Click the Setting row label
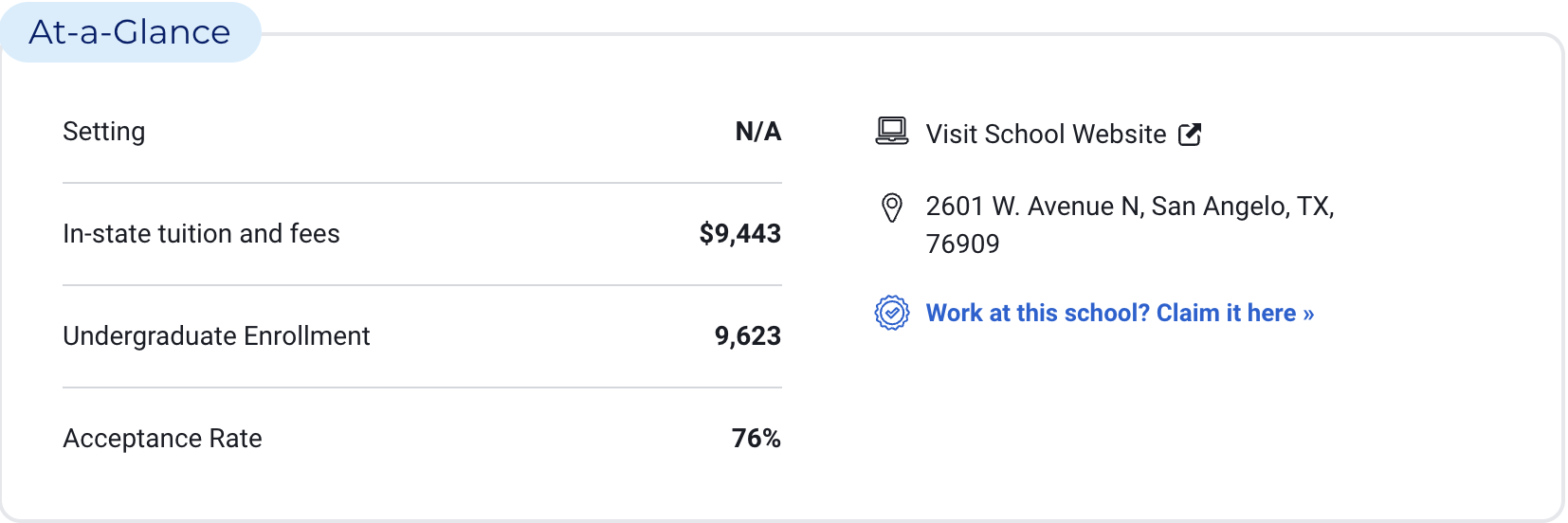Image resolution: width=1568 pixels, height=523 pixels. click(x=104, y=132)
